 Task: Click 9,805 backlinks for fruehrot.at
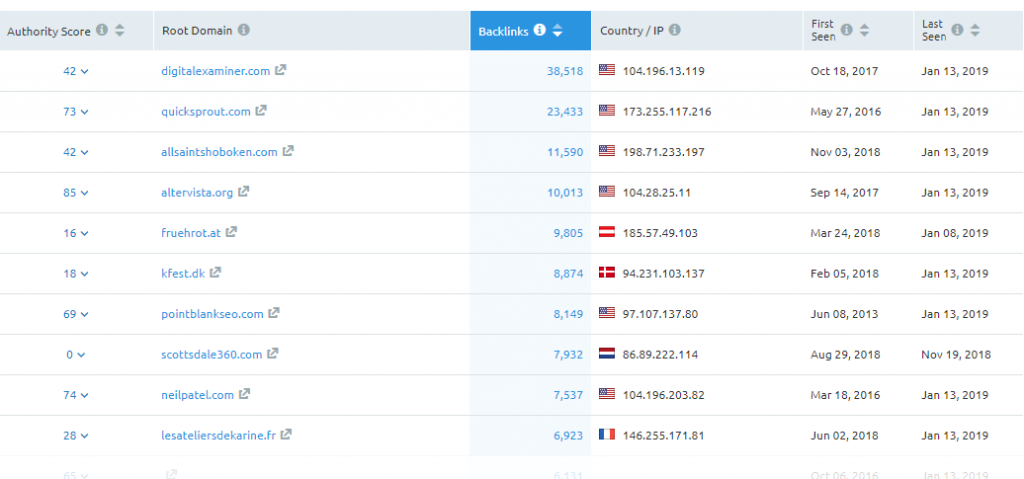568,233
